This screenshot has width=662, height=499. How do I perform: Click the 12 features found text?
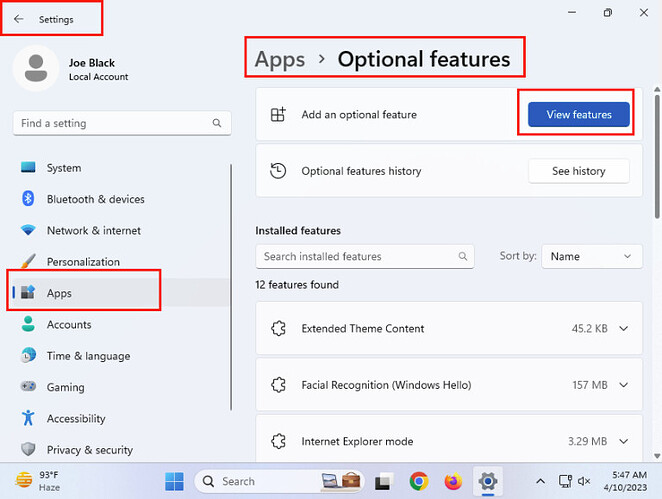coord(297,285)
